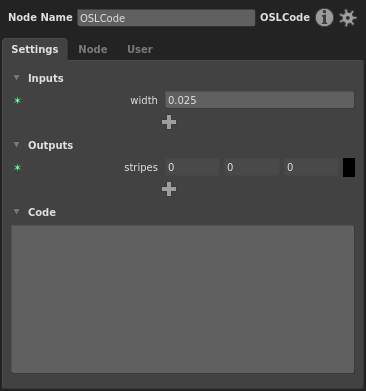Screen dimensions: 366x391
Task: Click inside the Code editor area
Action: 183,299
